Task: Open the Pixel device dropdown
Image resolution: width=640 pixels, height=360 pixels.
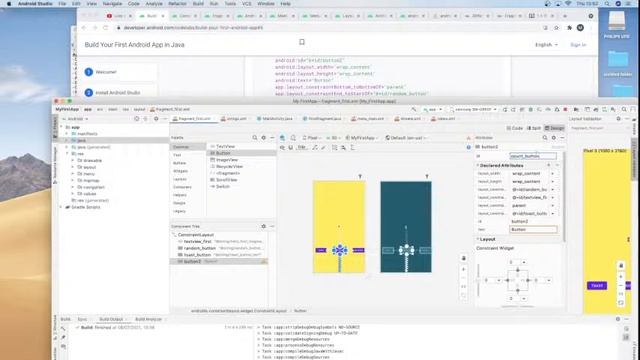Action: coord(313,138)
